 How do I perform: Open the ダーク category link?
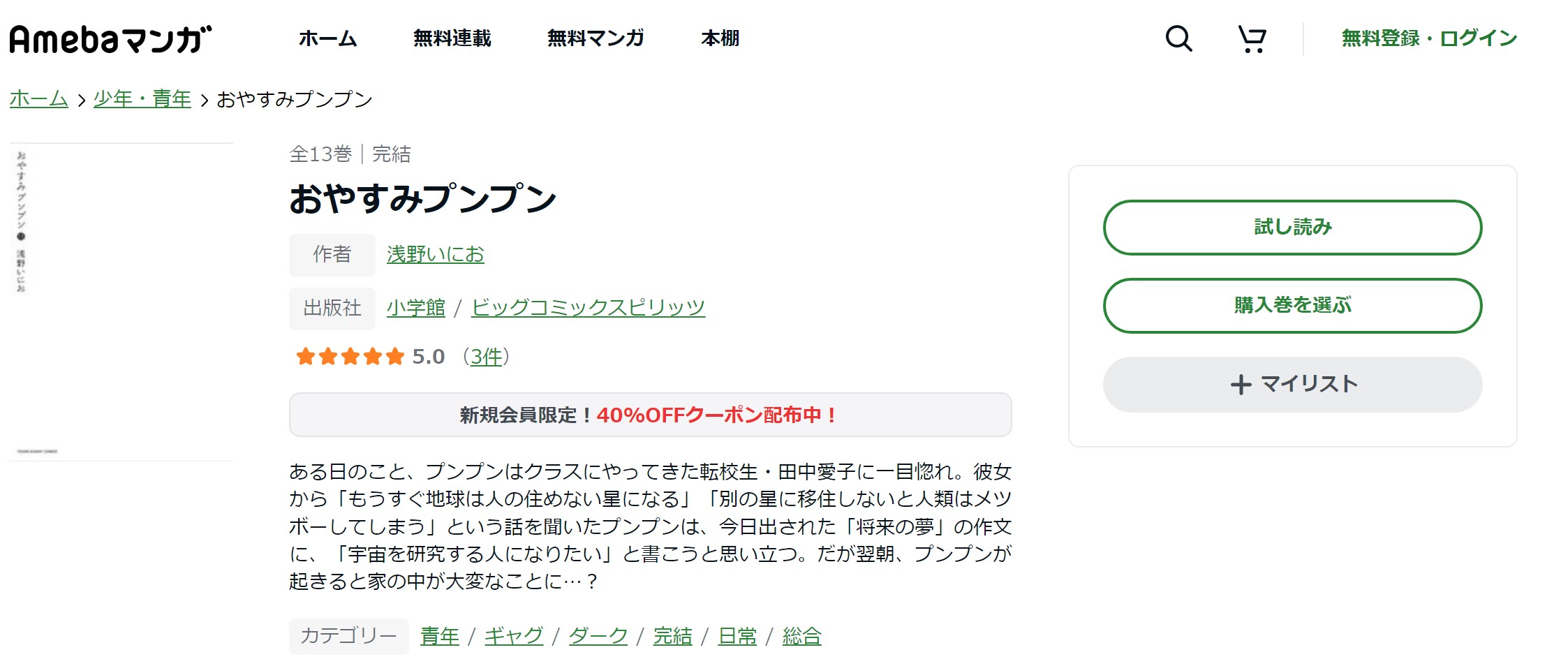coord(598,636)
